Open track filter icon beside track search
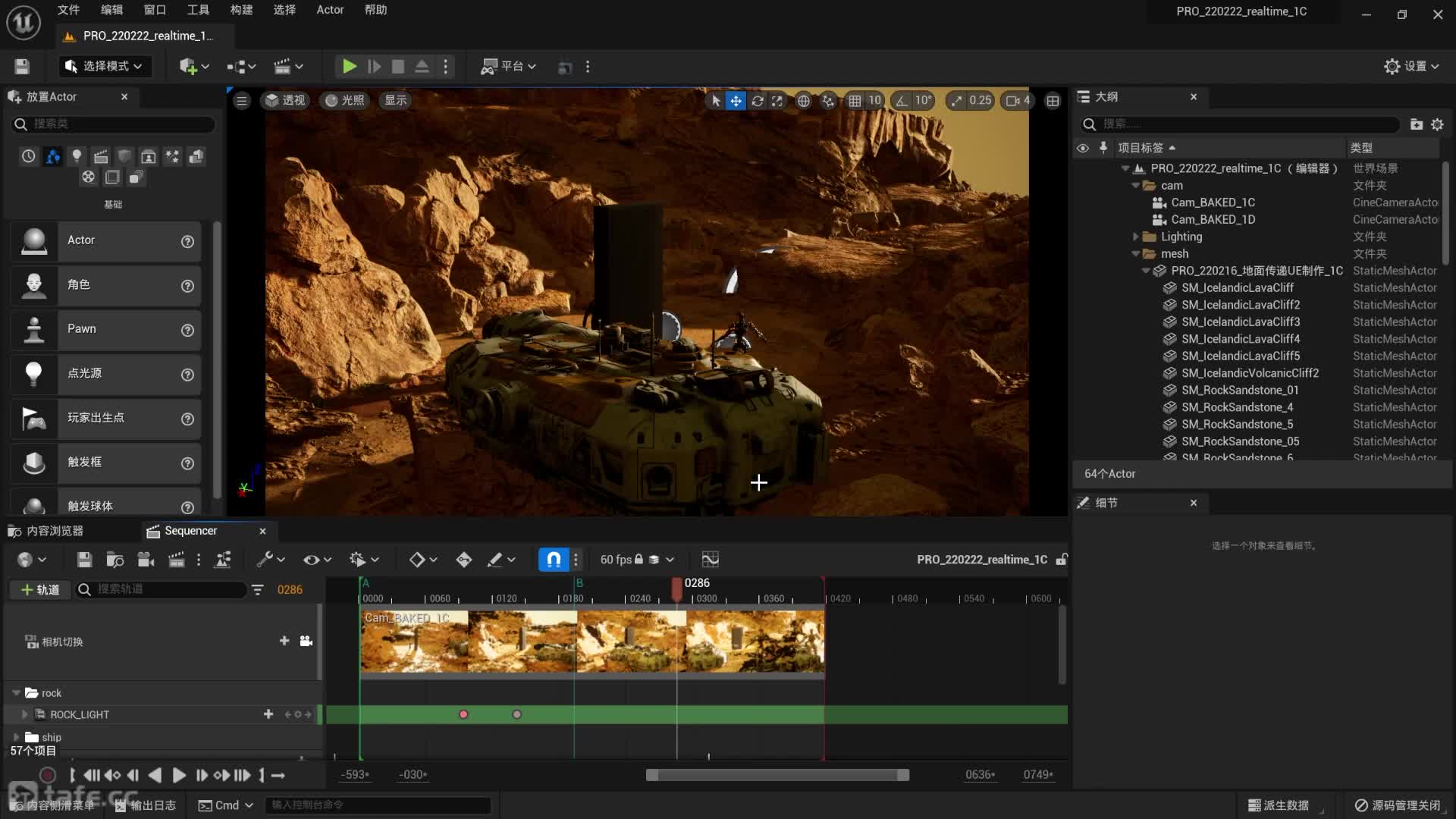This screenshot has height=819, width=1456. coord(258,589)
